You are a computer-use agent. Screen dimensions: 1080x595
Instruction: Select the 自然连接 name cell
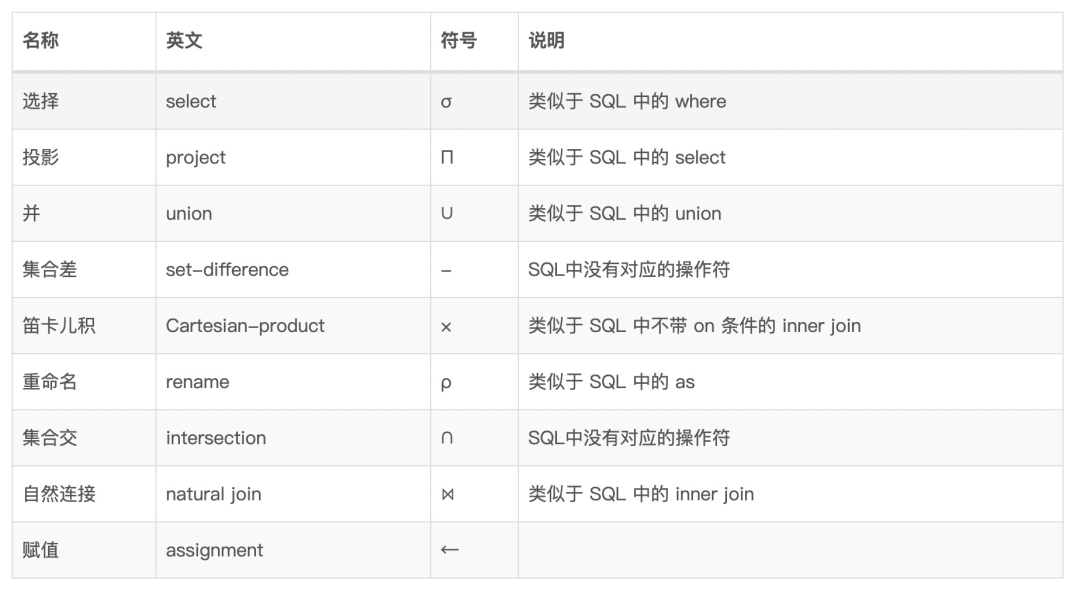click(59, 494)
